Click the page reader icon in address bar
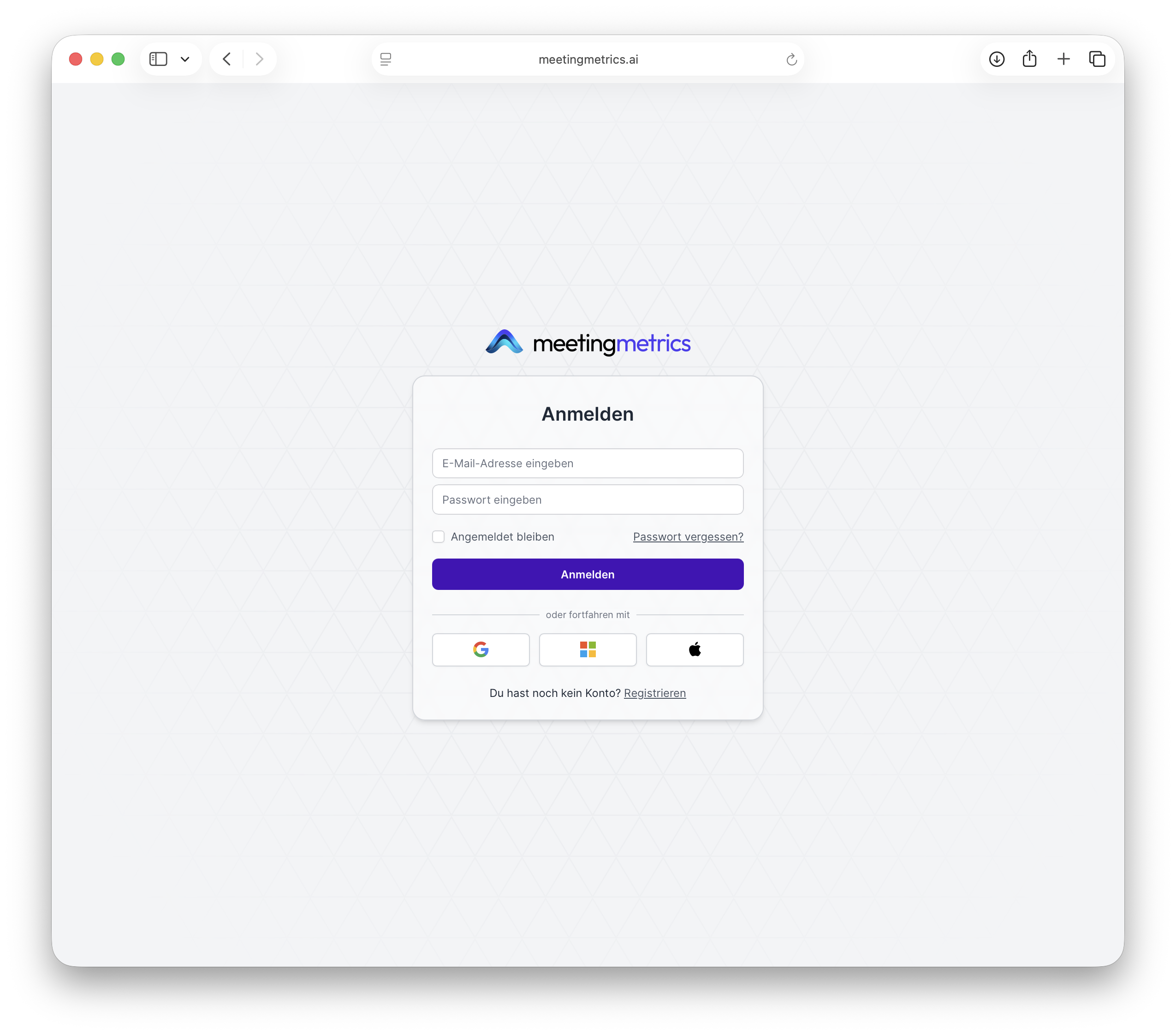 point(386,59)
